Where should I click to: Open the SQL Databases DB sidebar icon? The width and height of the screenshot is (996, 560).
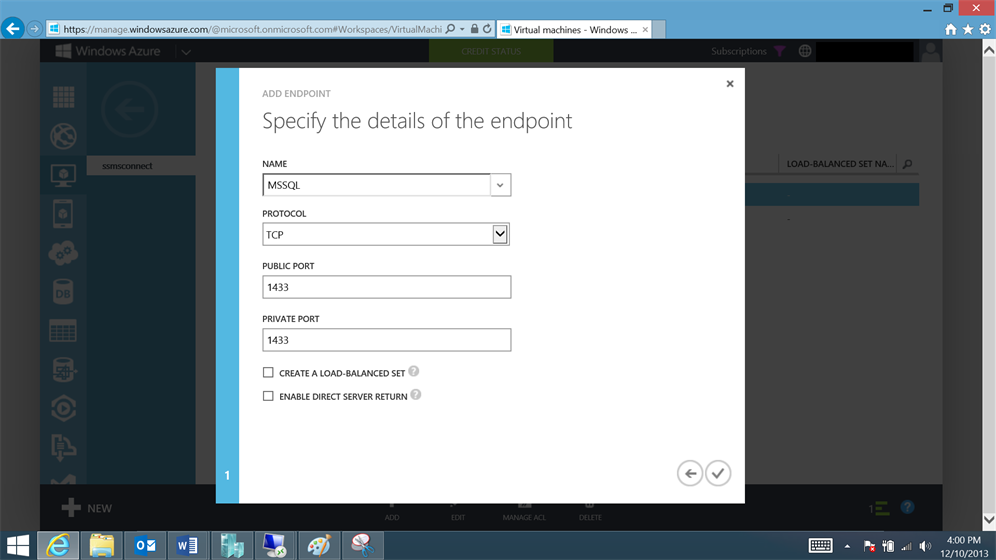click(x=64, y=292)
